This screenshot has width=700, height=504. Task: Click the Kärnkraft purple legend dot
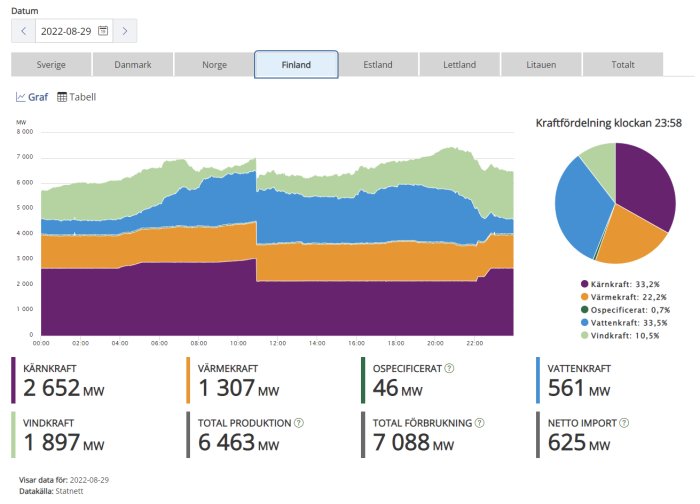click(x=584, y=285)
